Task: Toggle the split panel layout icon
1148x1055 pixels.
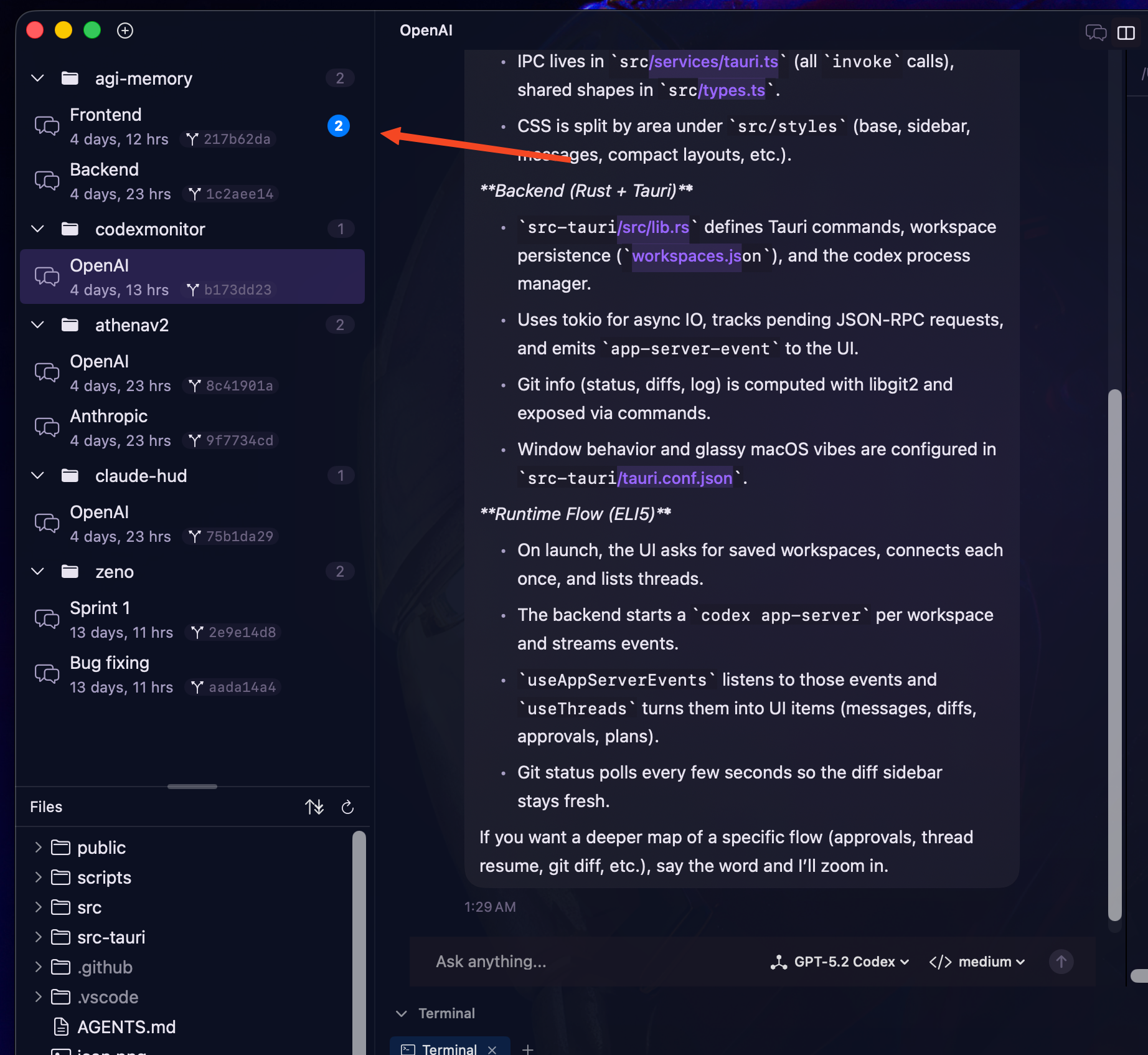Action: 1126,32
